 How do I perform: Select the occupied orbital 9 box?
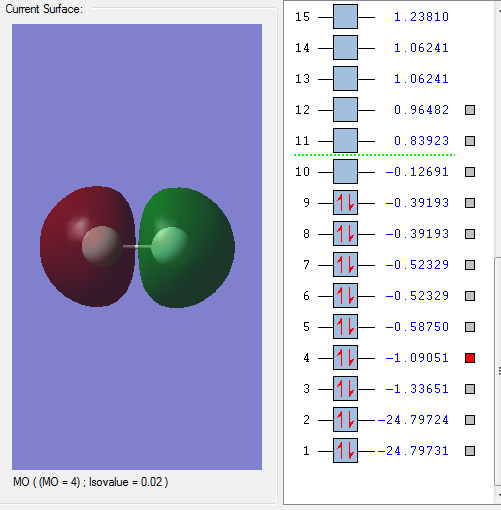[345, 203]
